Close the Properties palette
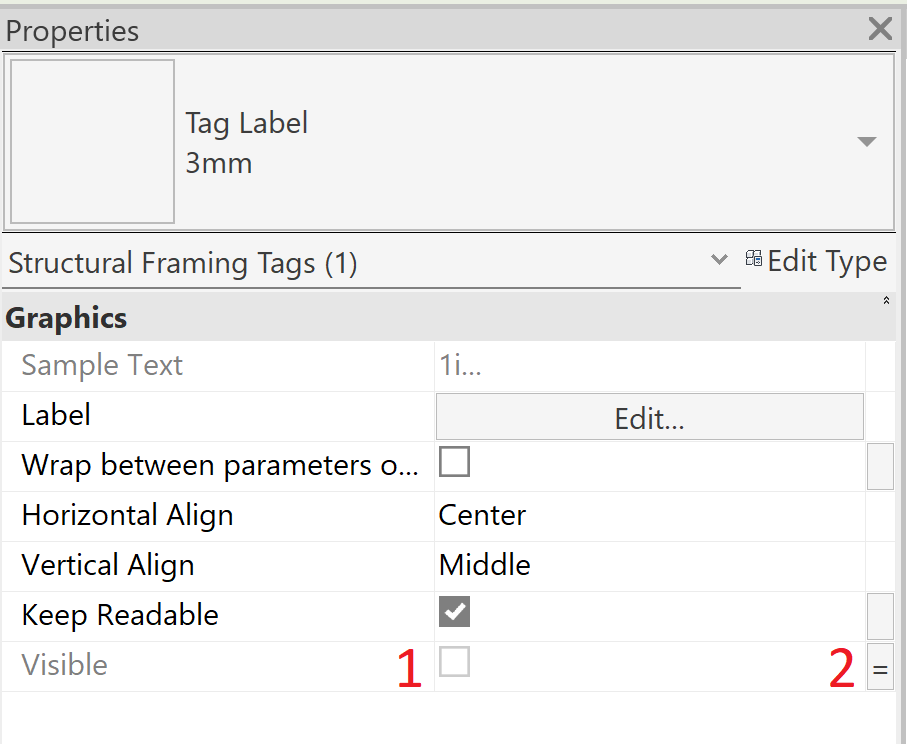The height and width of the screenshot is (744, 907). [x=879, y=28]
